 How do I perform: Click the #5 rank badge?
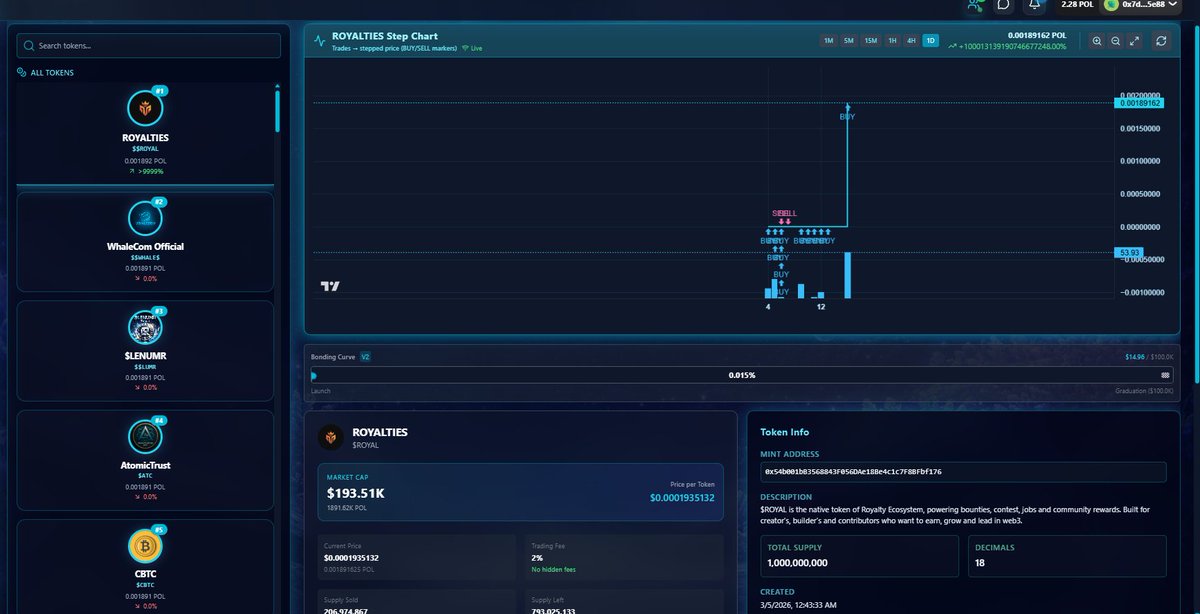pos(160,529)
